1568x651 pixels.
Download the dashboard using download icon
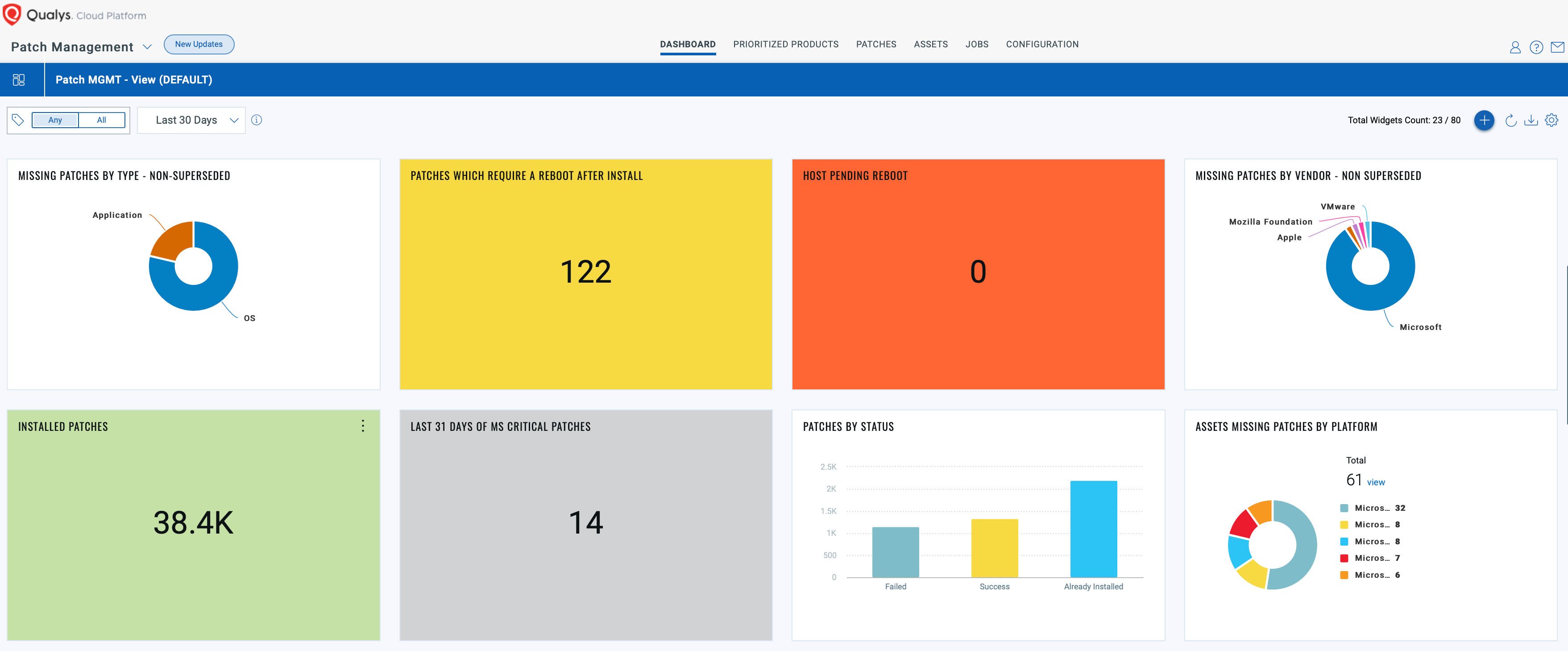coord(1530,121)
